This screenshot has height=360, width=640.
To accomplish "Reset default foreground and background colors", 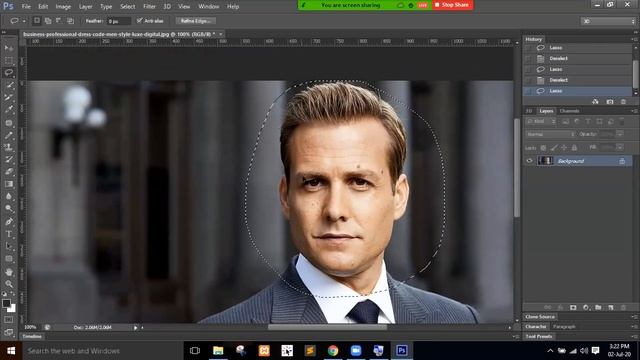I will [4, 294].
